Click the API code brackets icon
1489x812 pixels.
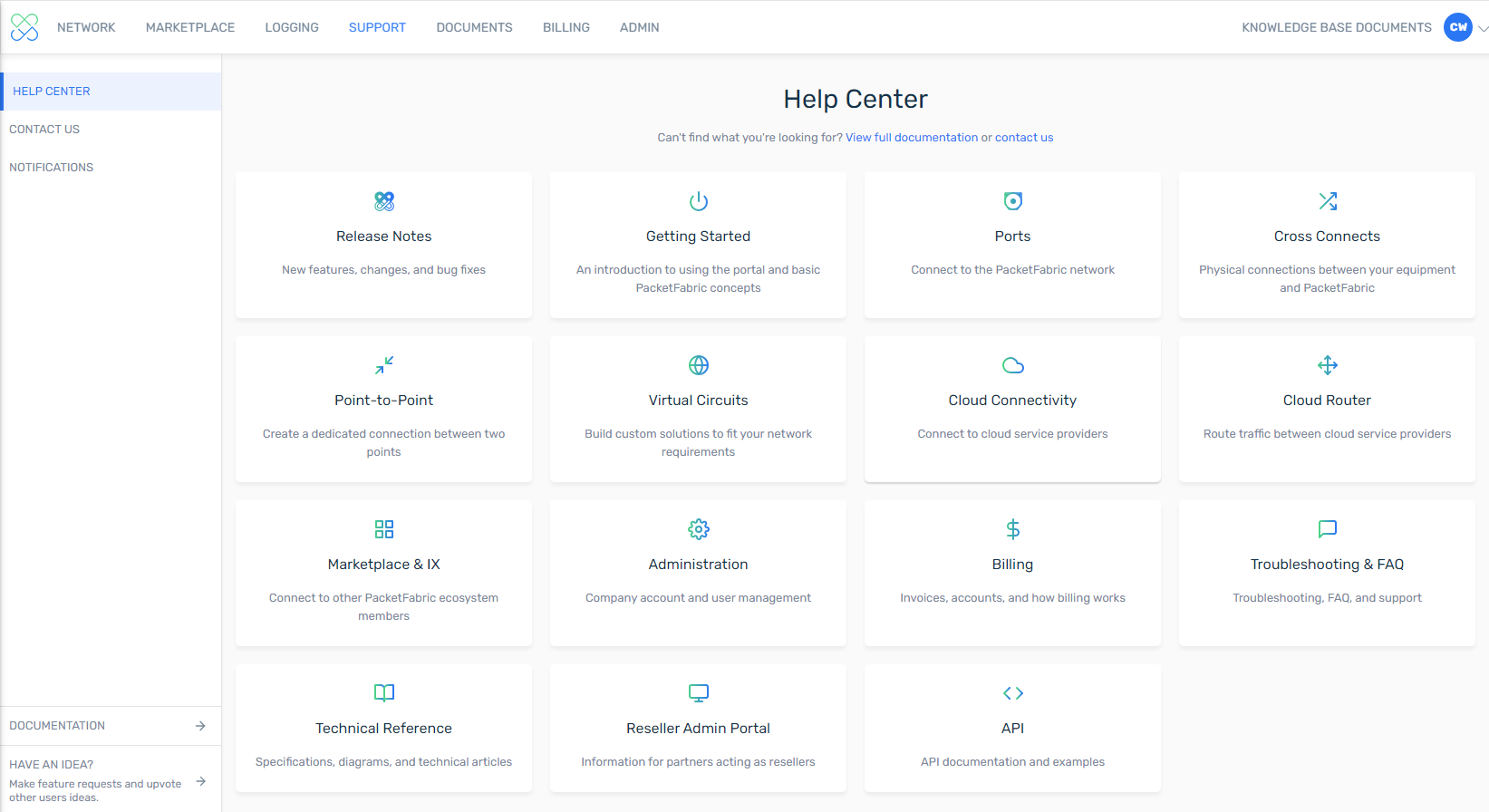(1013, 693)
